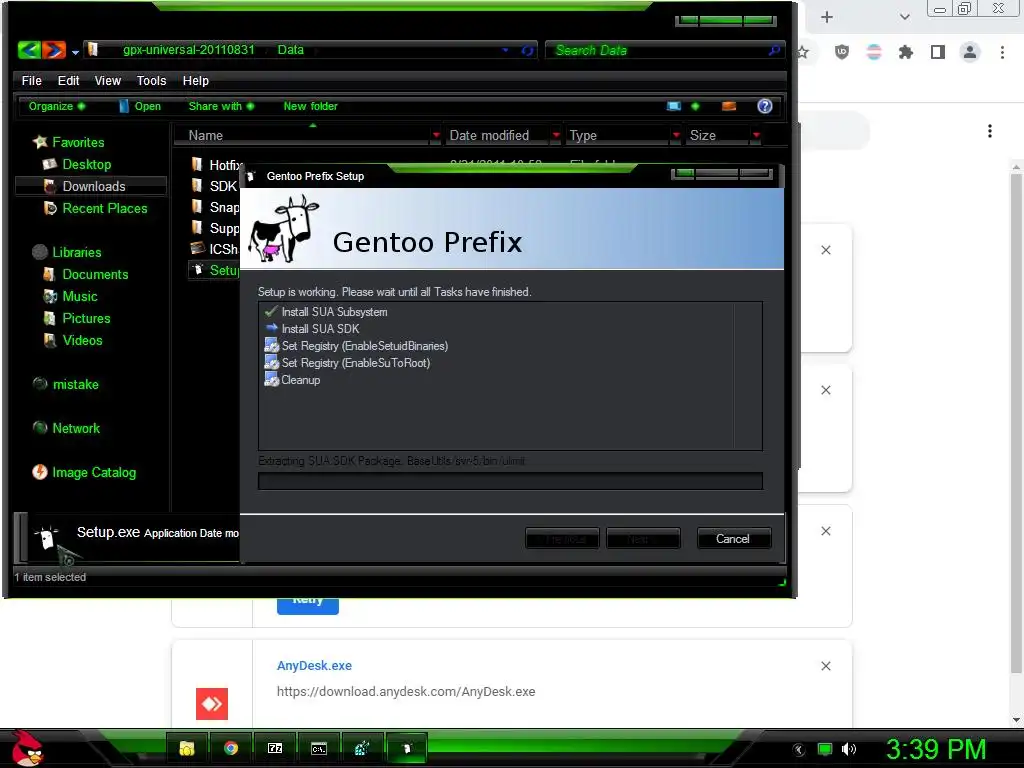This screenshot has height=768, width=1024.
Task: Open the address bar history dropdown
Action: coord(505,50)
